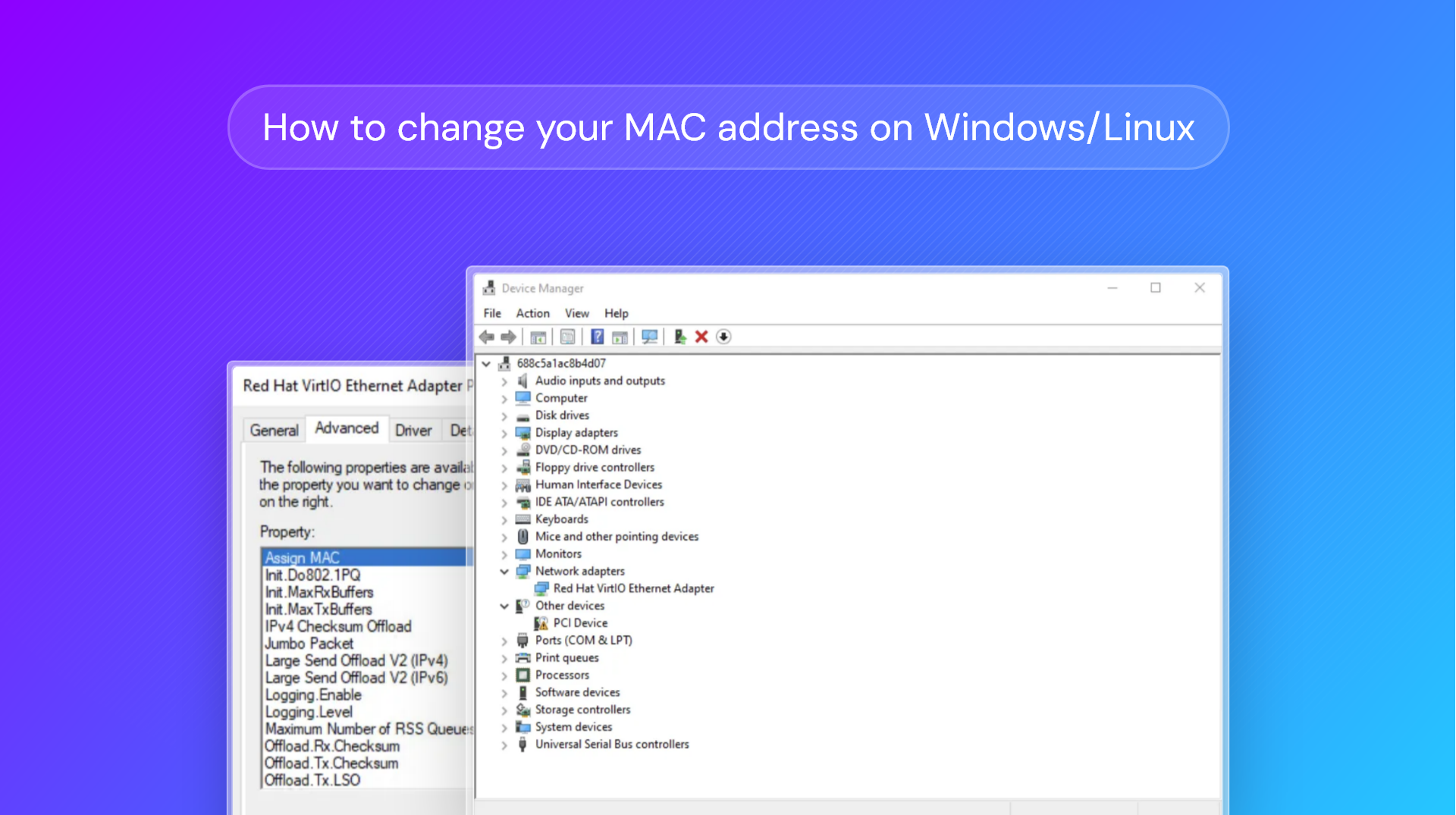Select the Human Interface Devices icon
The image size is (1456, 815).
coord(523,484)
